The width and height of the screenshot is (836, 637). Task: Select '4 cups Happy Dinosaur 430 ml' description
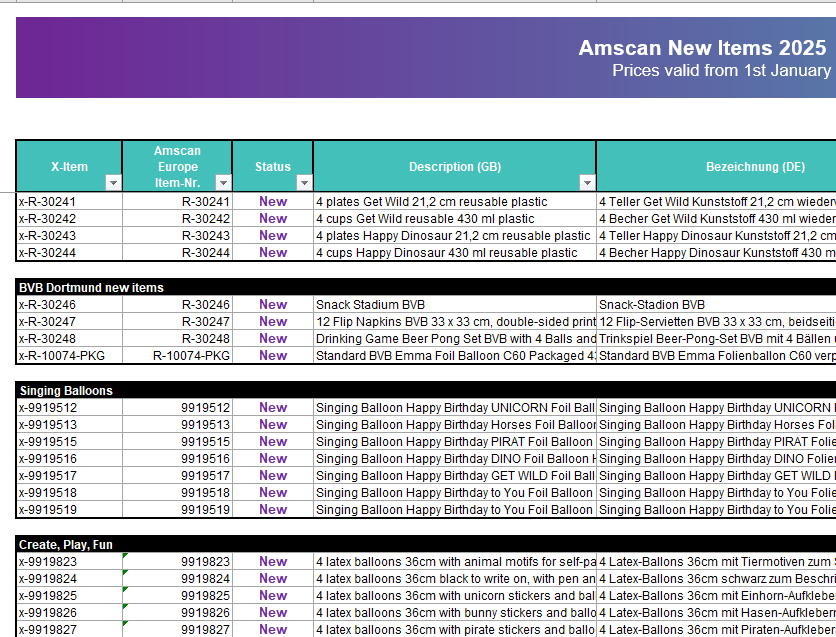click(455, 253)
